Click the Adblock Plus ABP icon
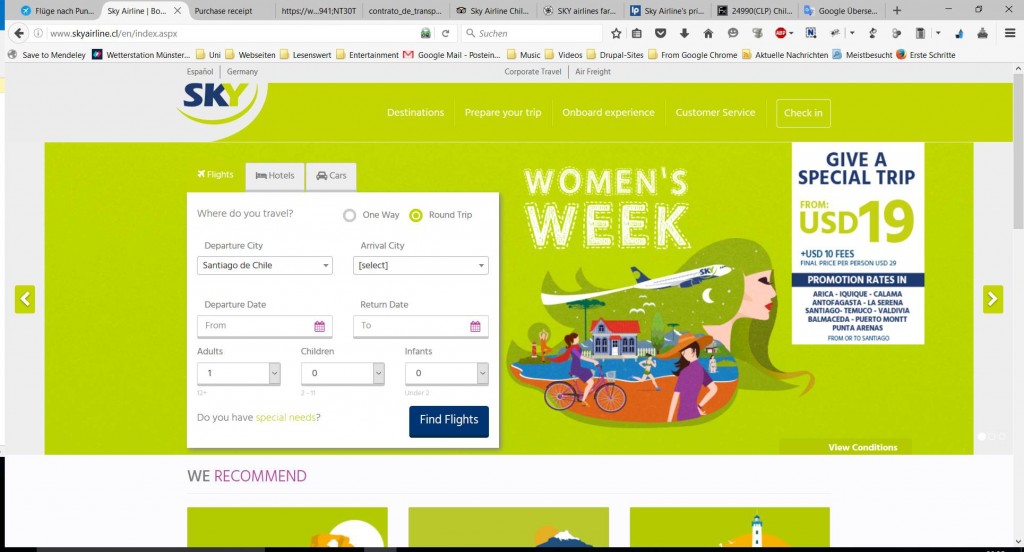Image resolution: width=1024 pixels, height=552 pixels. [780, 33]
